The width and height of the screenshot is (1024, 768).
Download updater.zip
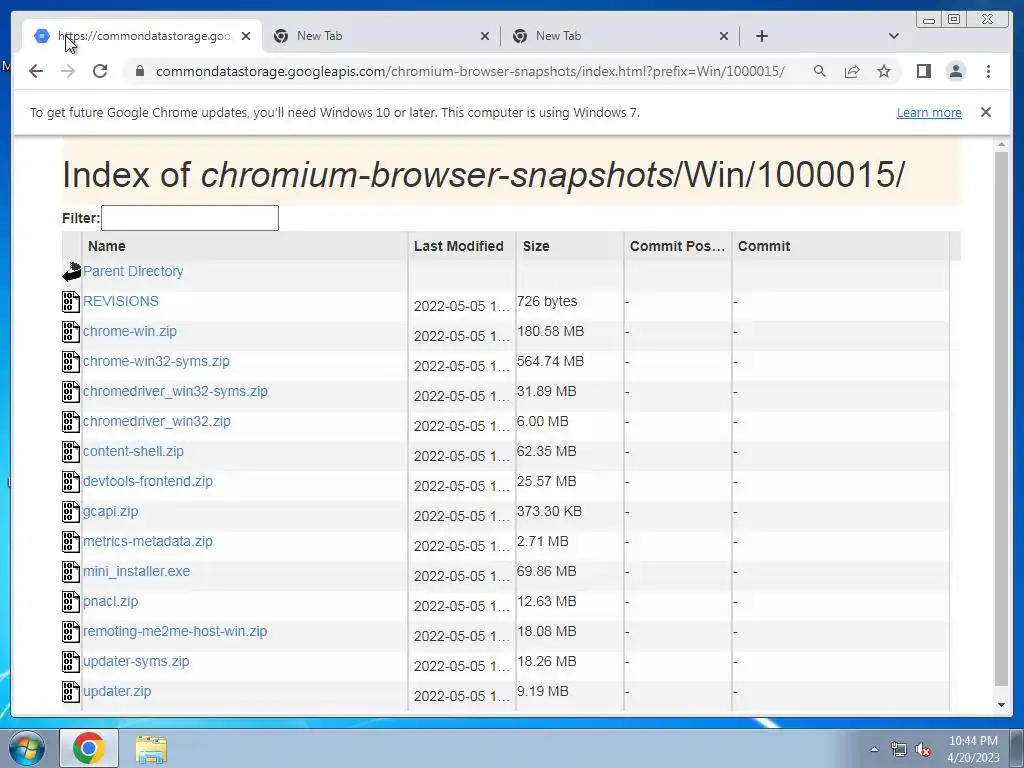pos(117,692)
